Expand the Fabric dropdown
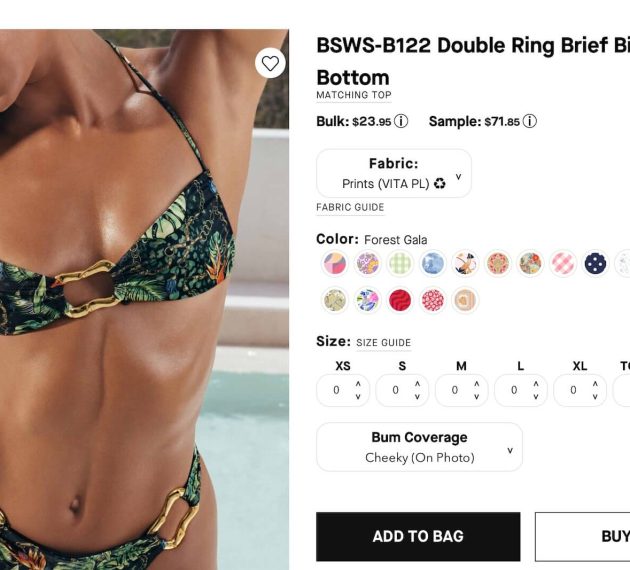 (394, 173)
